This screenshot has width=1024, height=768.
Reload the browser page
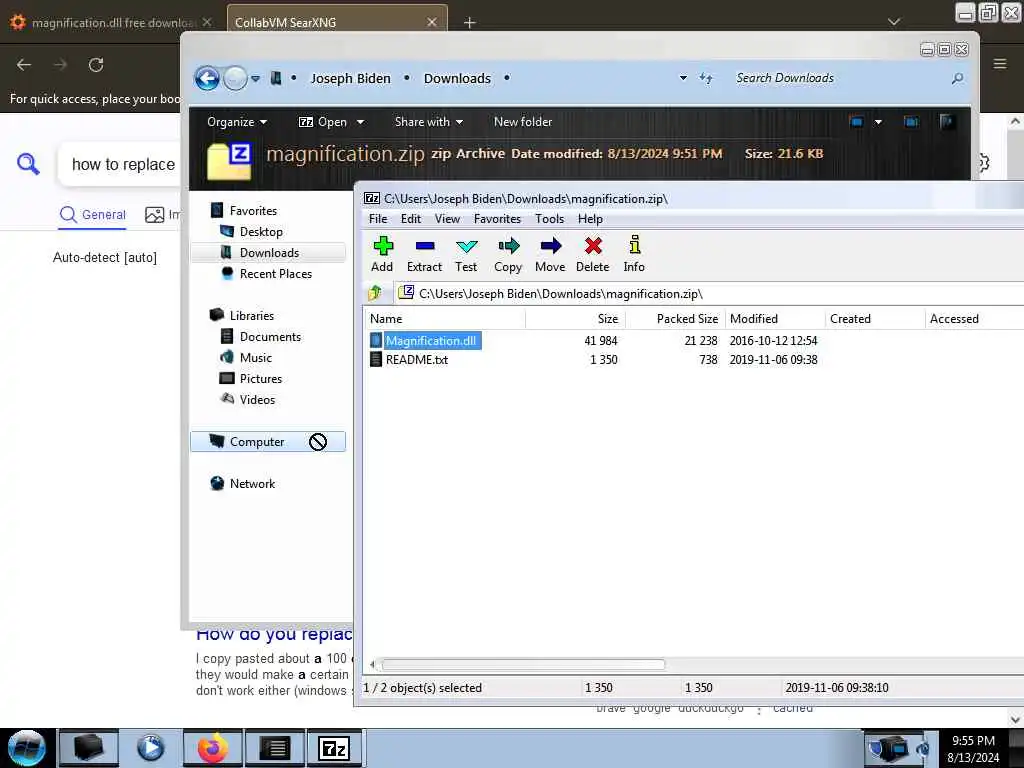96,65
